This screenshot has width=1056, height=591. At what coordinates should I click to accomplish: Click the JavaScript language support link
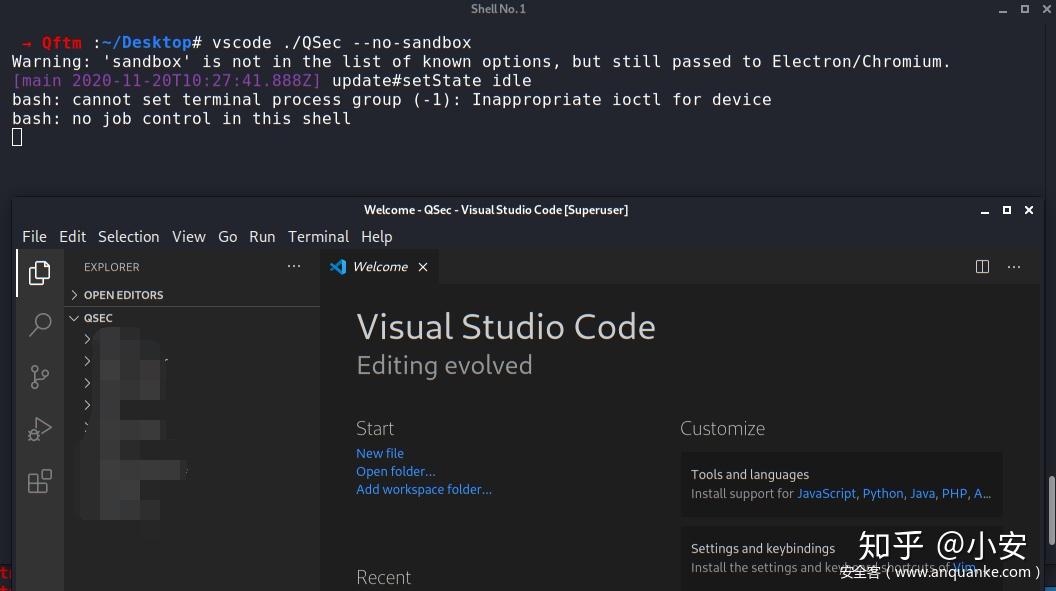[826, 493]
